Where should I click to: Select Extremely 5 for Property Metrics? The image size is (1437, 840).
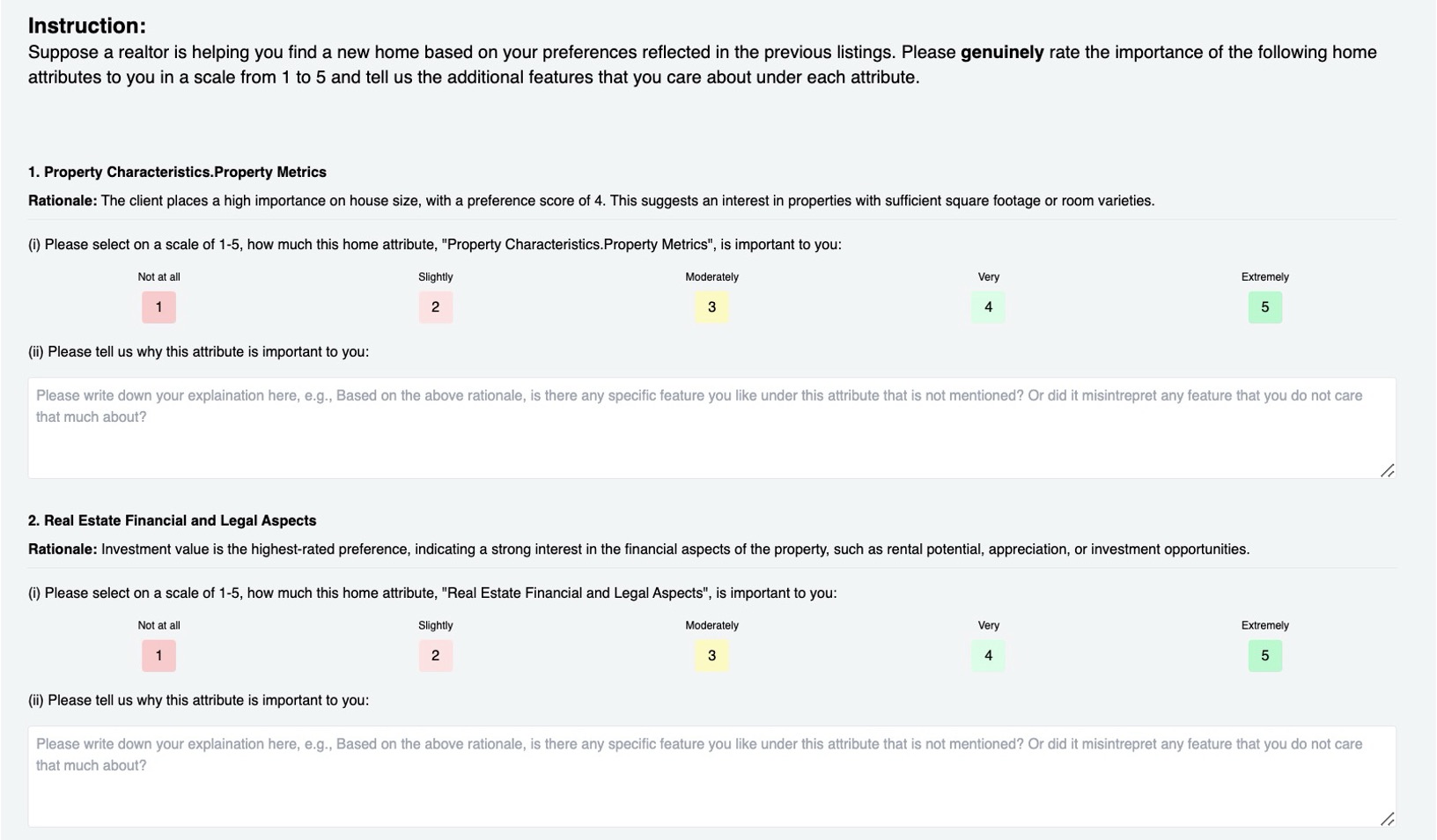(x=1264, y=307)
